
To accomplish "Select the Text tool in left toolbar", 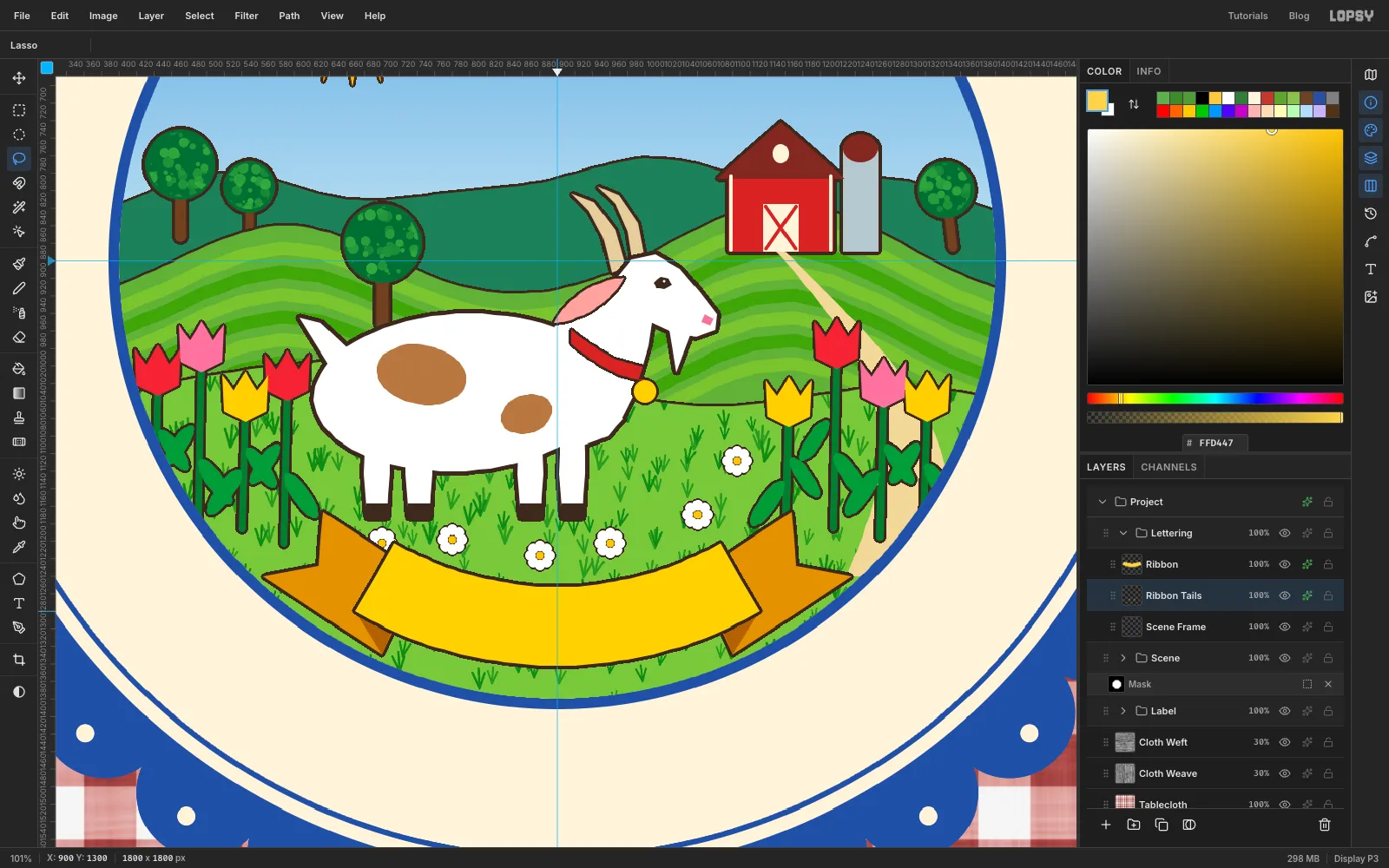I will click(x=19, y=603).
